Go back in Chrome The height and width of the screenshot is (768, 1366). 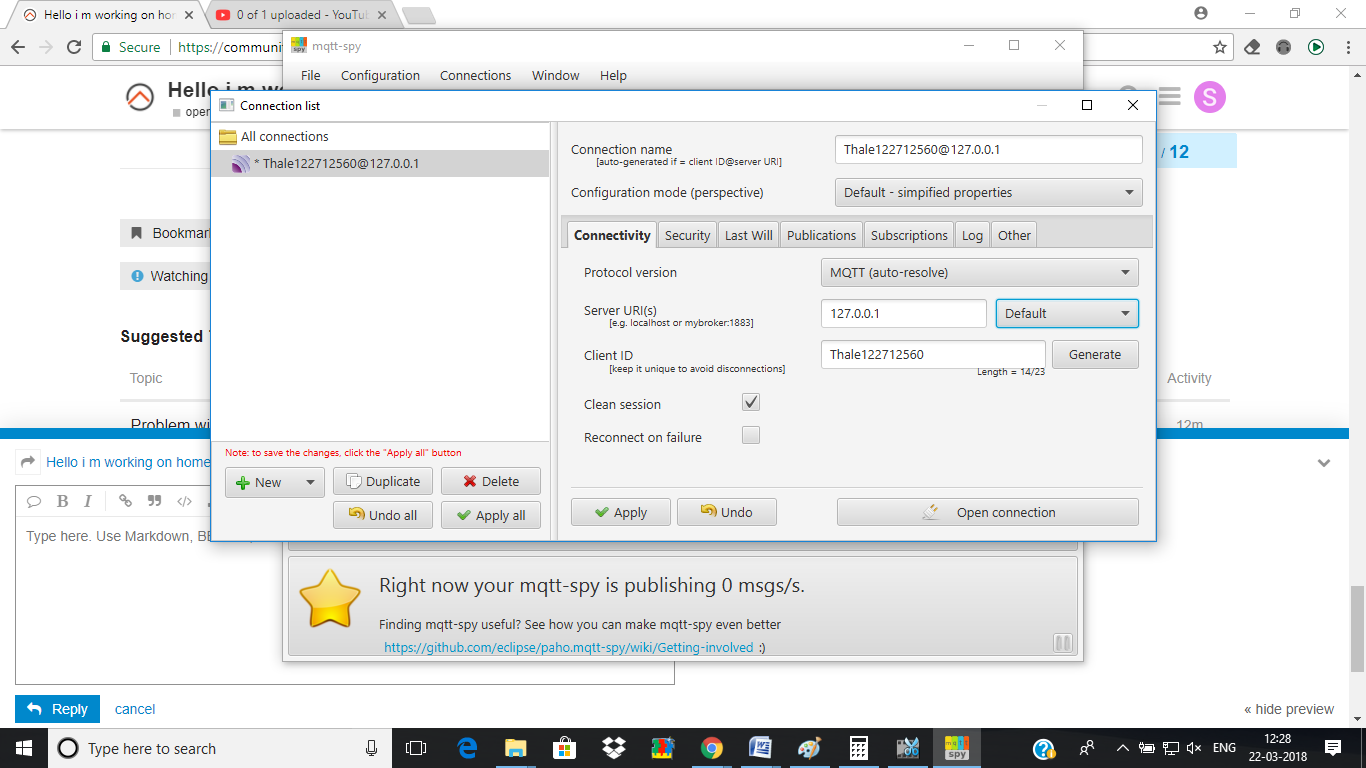[17, 47]
